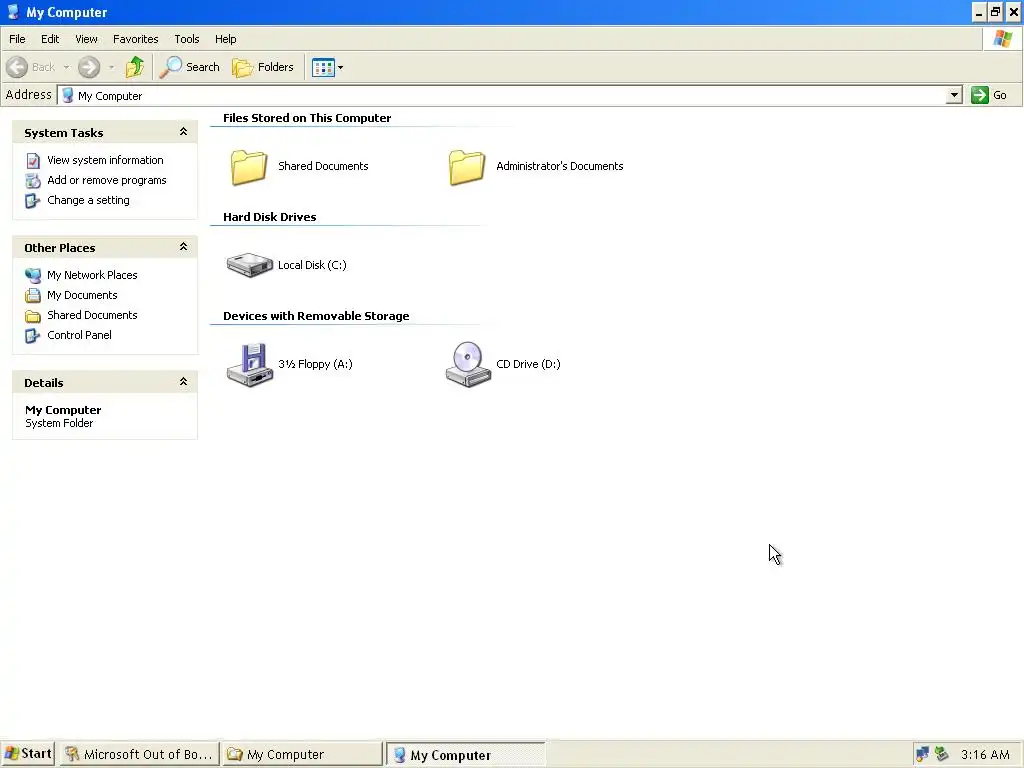Expand the Address bar dropdown list
The width and height of the screenshot is (1024, 768).
954,95
